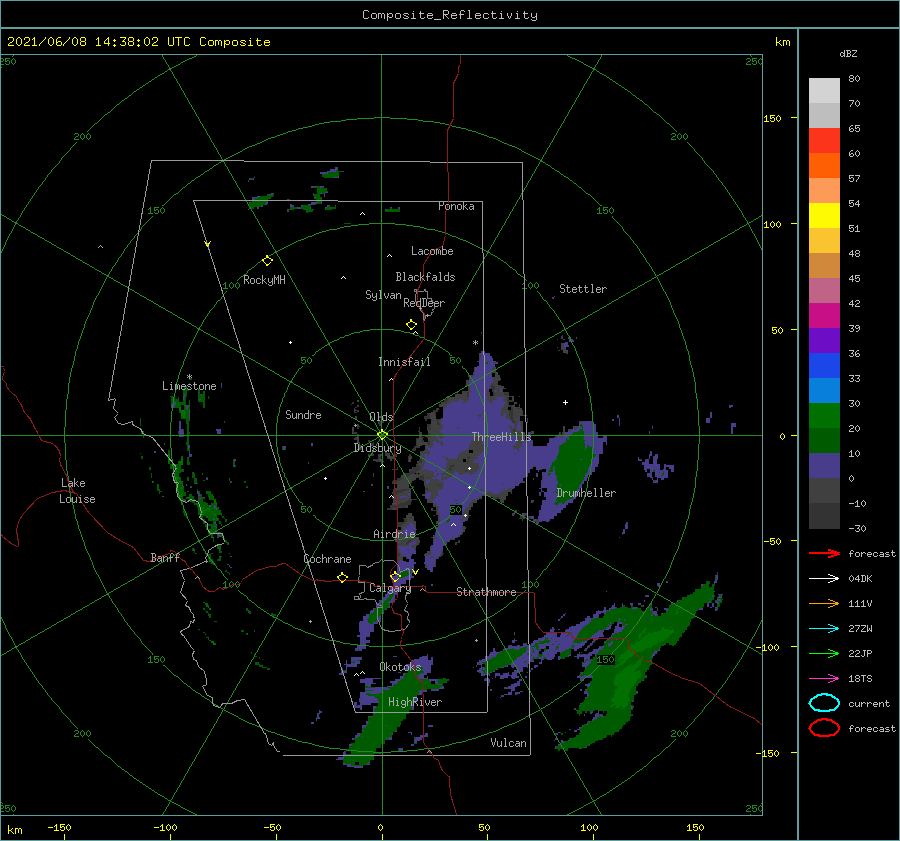Click the Lake Louise label
Viewport: 900px width, 841px height.
click(77, 491)
